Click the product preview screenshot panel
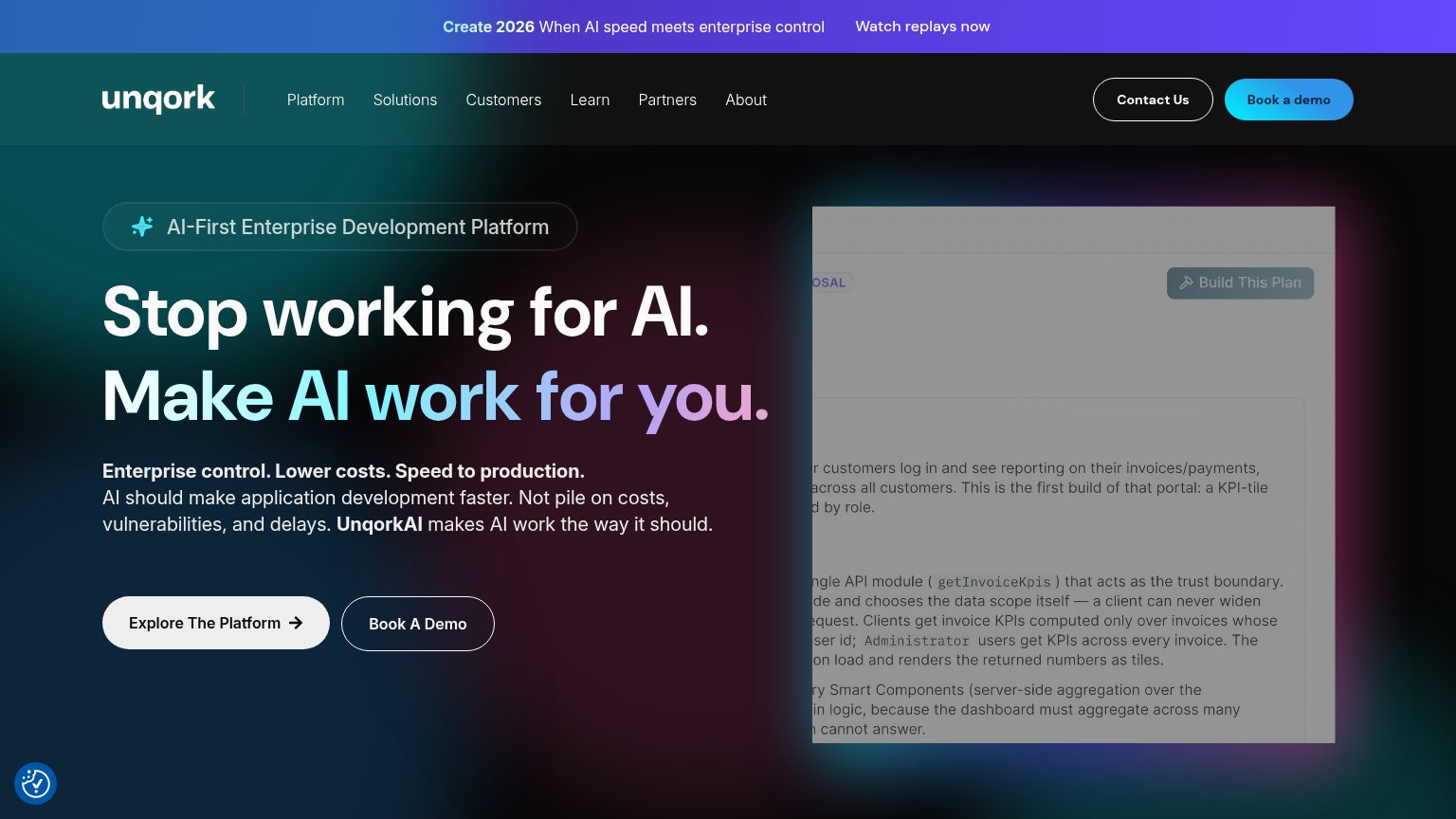 1073,474
